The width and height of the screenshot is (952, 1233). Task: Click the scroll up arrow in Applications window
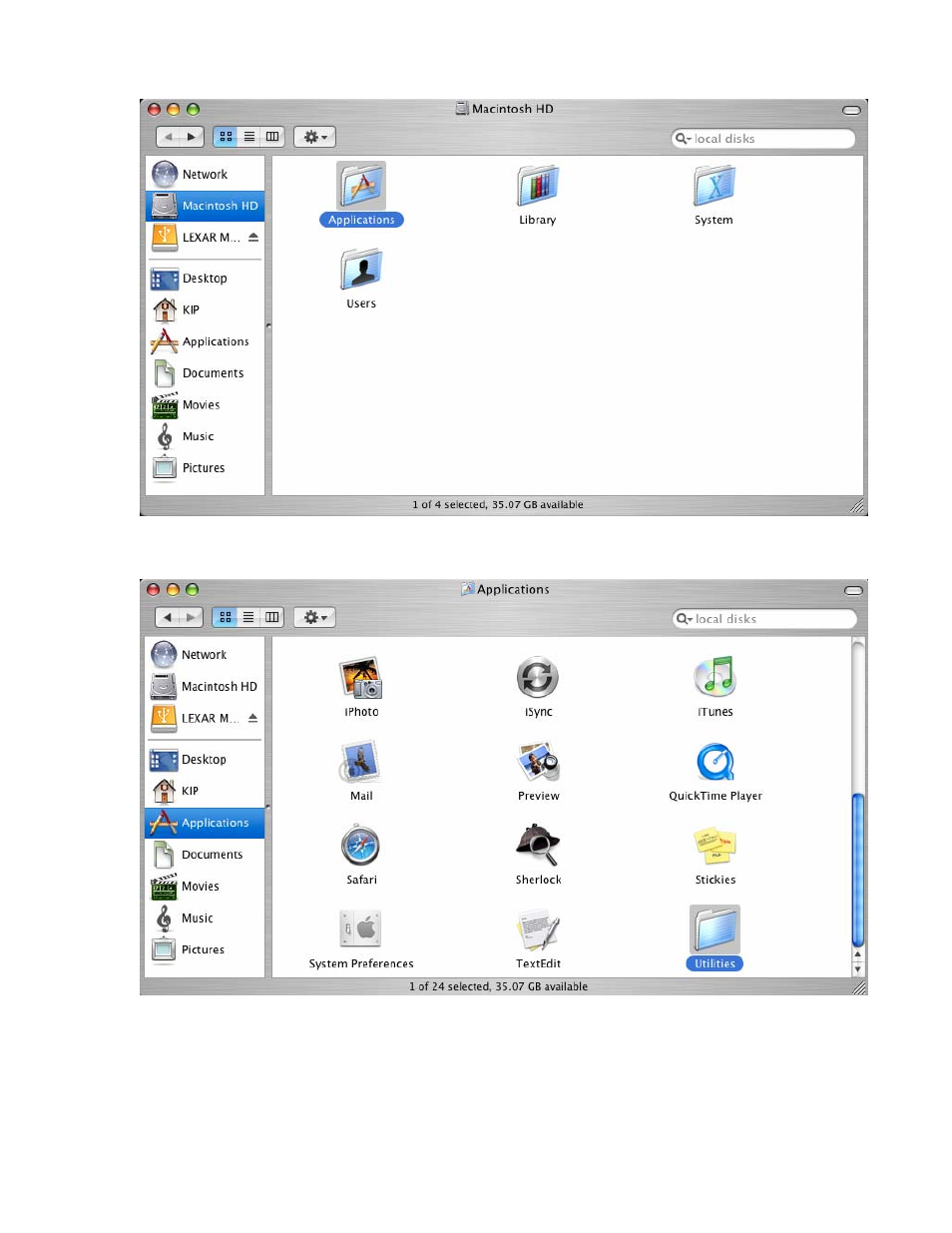tap(857, 955)
